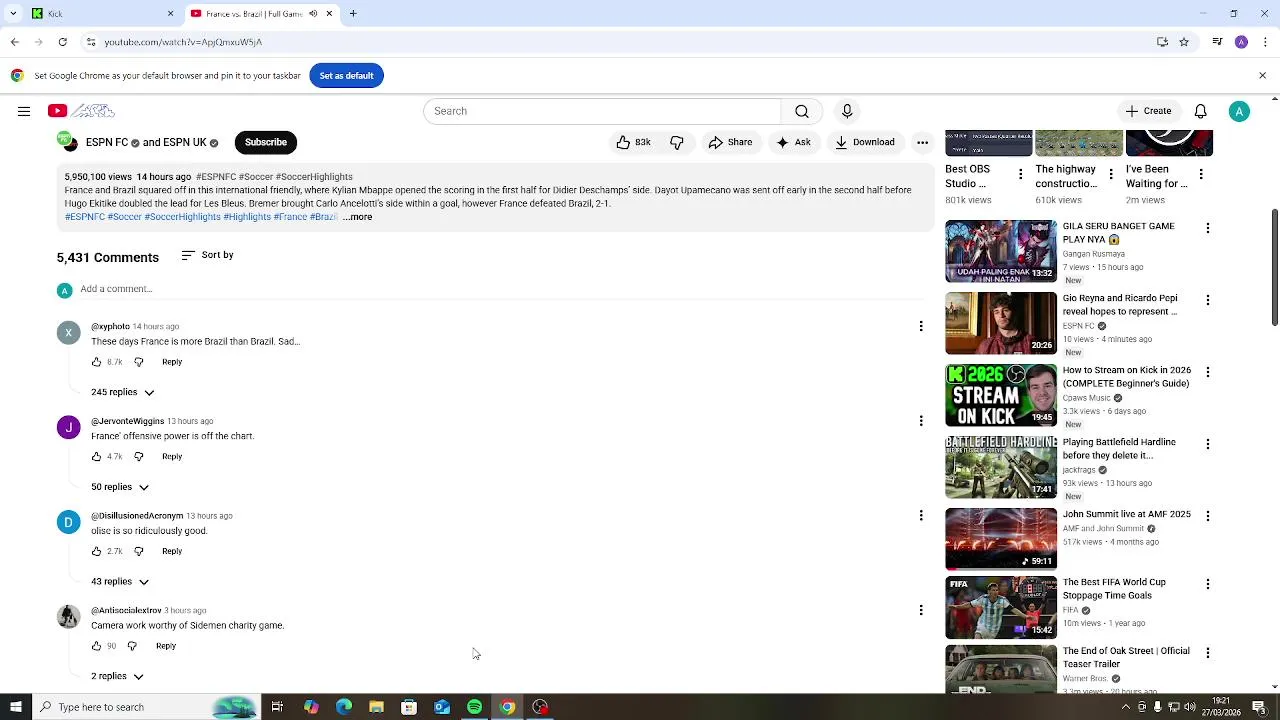Start voice search with microphone icon
1280x720 pixels.
coord(847,111)
